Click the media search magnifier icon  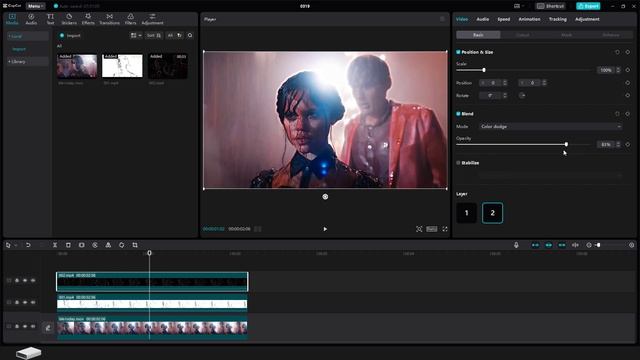pos(190,36)
